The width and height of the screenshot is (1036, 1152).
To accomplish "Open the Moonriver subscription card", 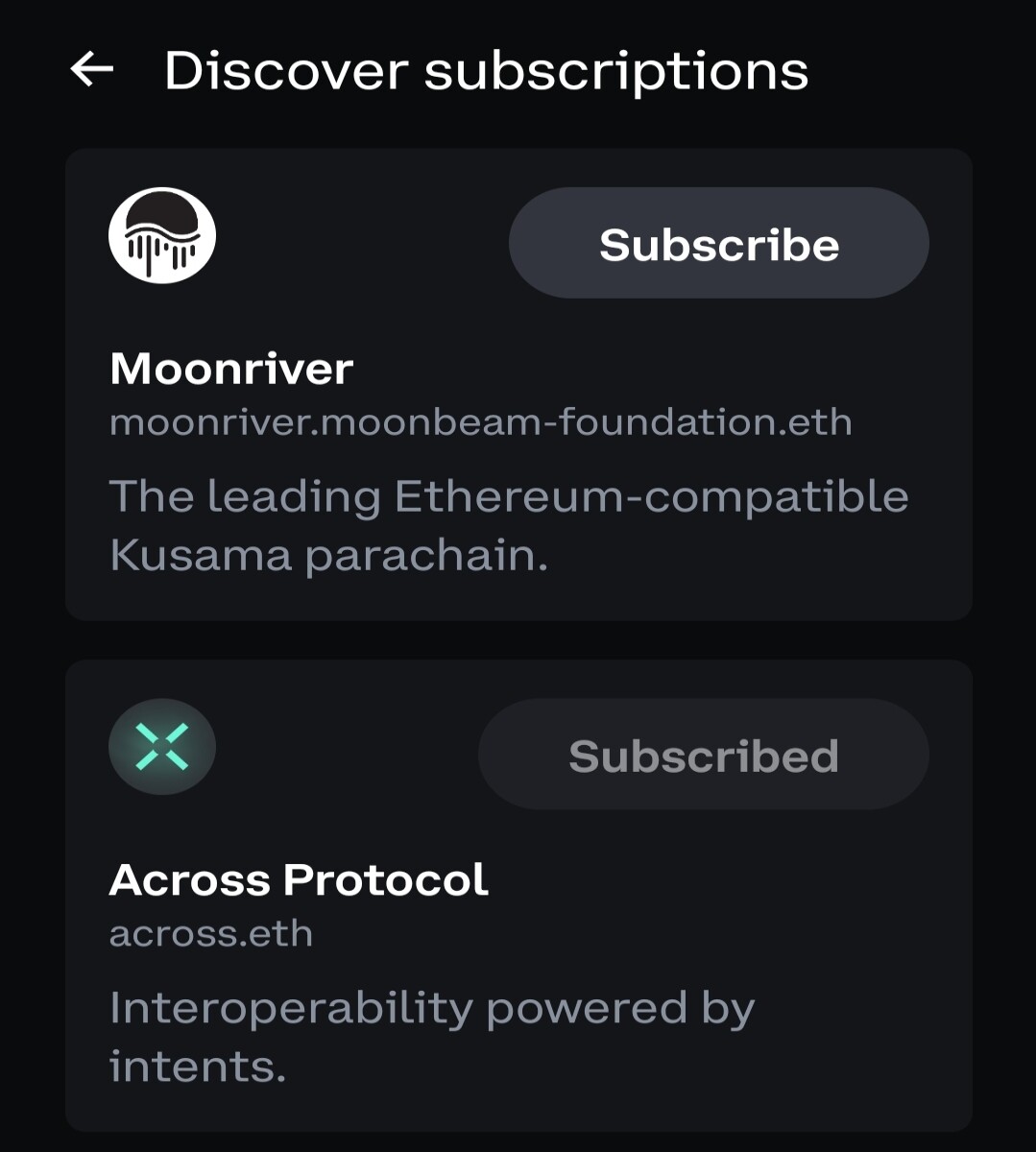I will coord(518,384).
